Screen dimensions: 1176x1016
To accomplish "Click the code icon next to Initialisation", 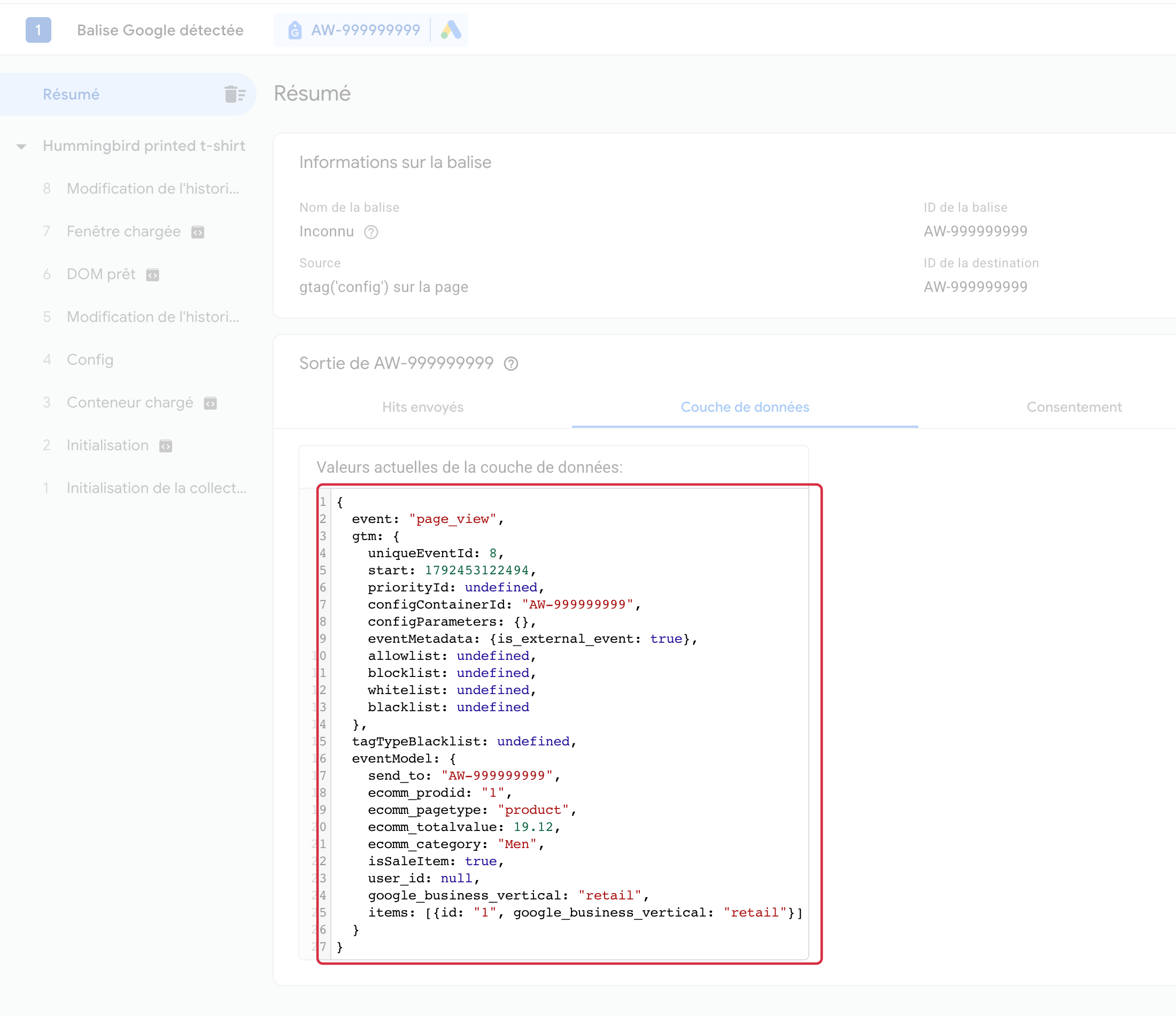I will 166,446.
